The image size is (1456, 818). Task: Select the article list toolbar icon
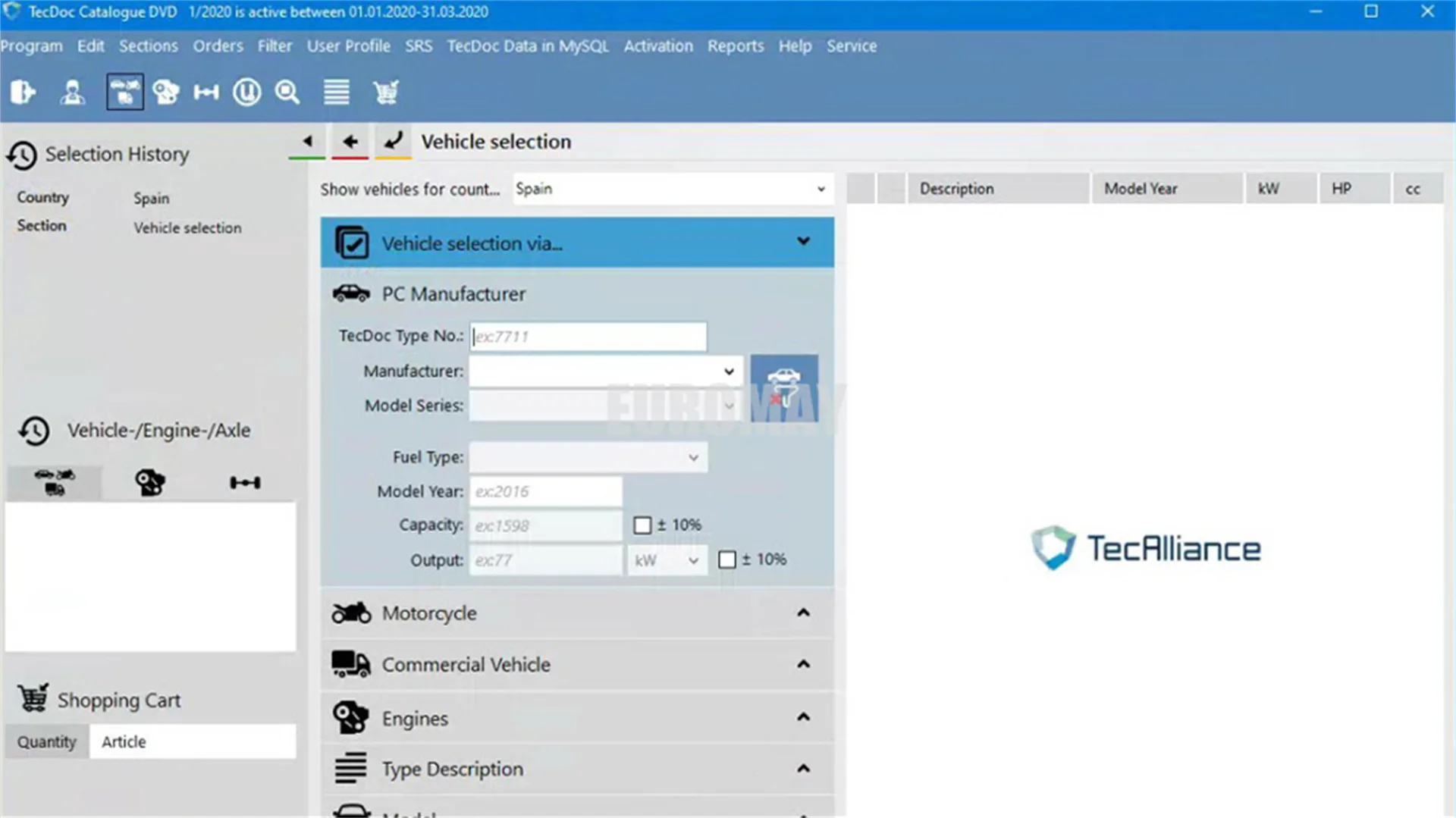336,91
